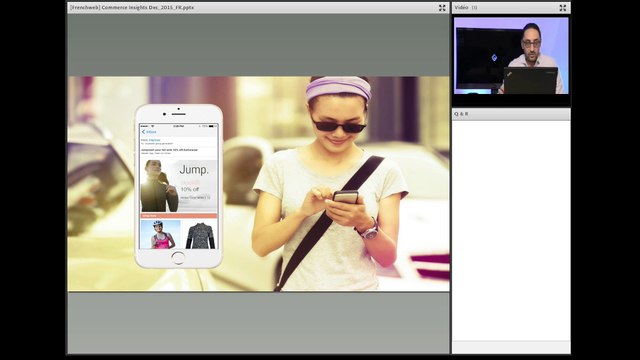Expand the presentation pod to full screen

[x=442, y=8]
